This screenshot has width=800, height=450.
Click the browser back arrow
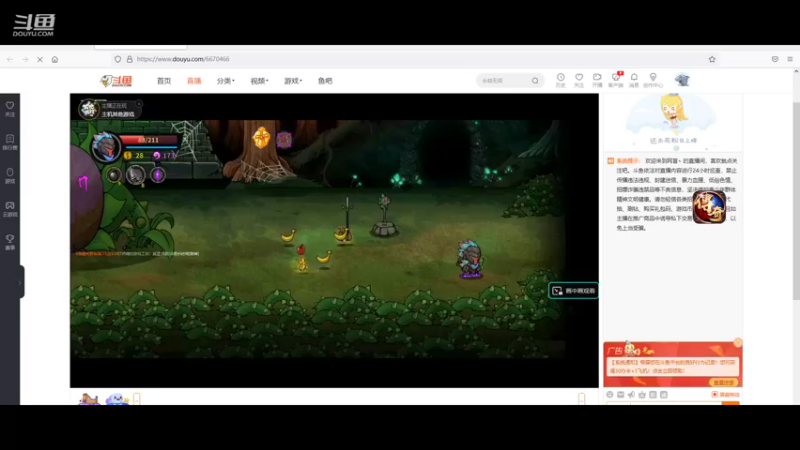tap(10, 59)
